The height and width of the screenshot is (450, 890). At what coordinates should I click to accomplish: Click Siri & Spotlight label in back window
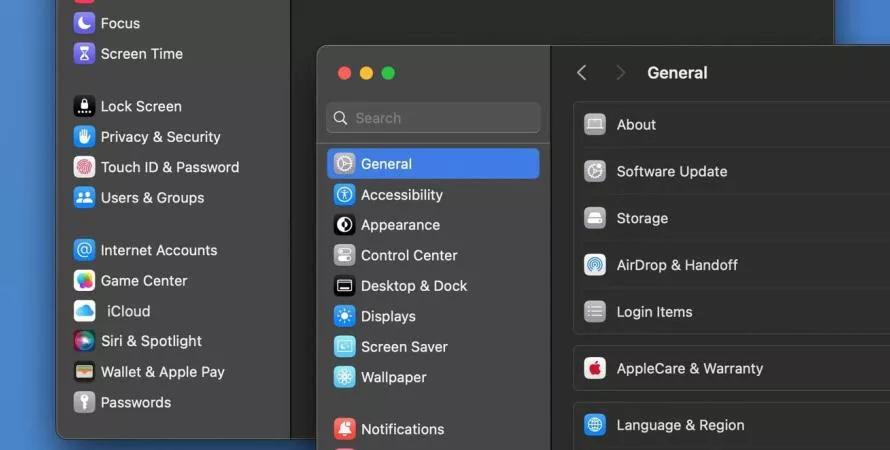pos(151,341)
